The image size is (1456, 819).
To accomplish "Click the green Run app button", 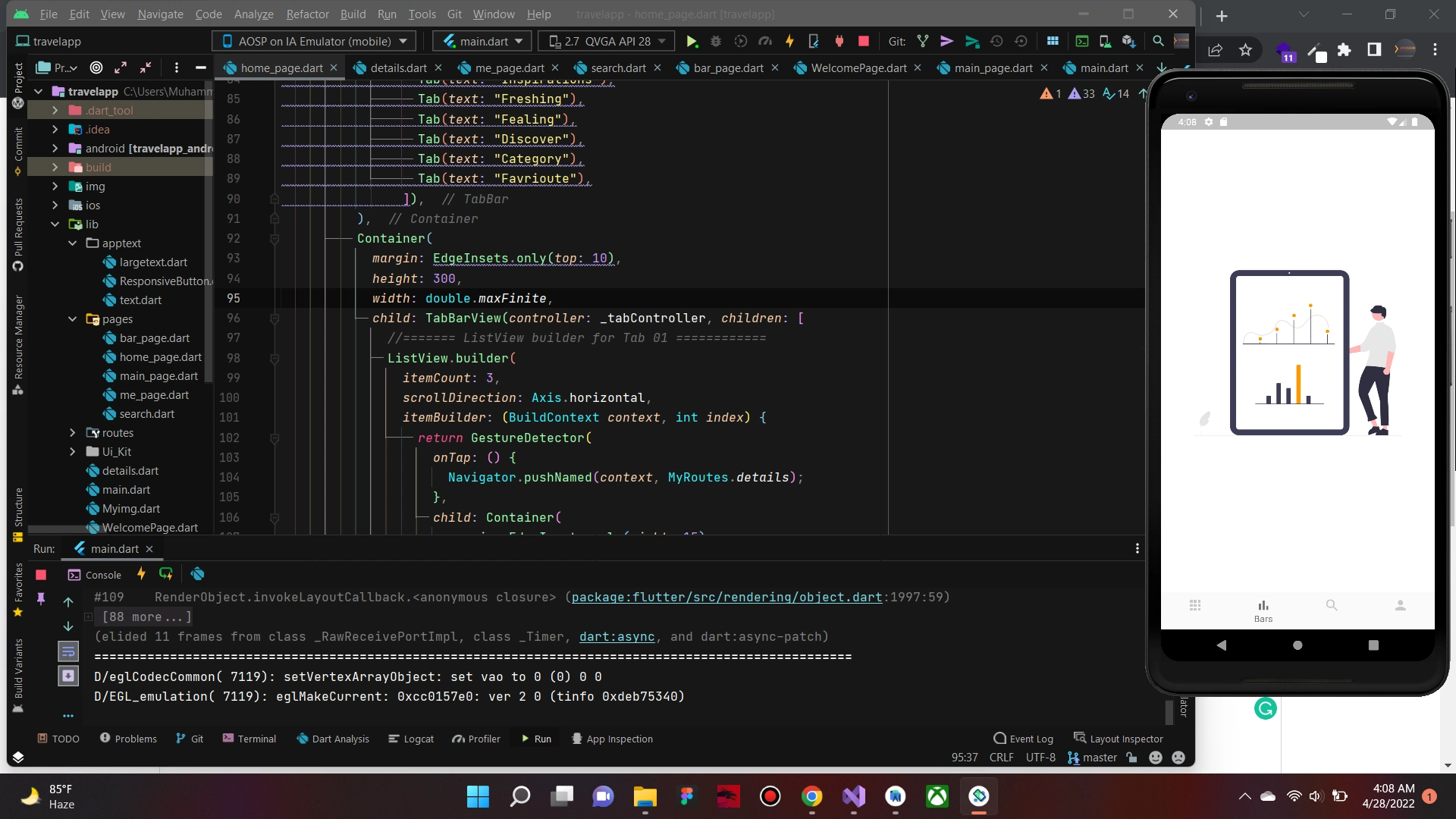I will [x=691, y=41].
